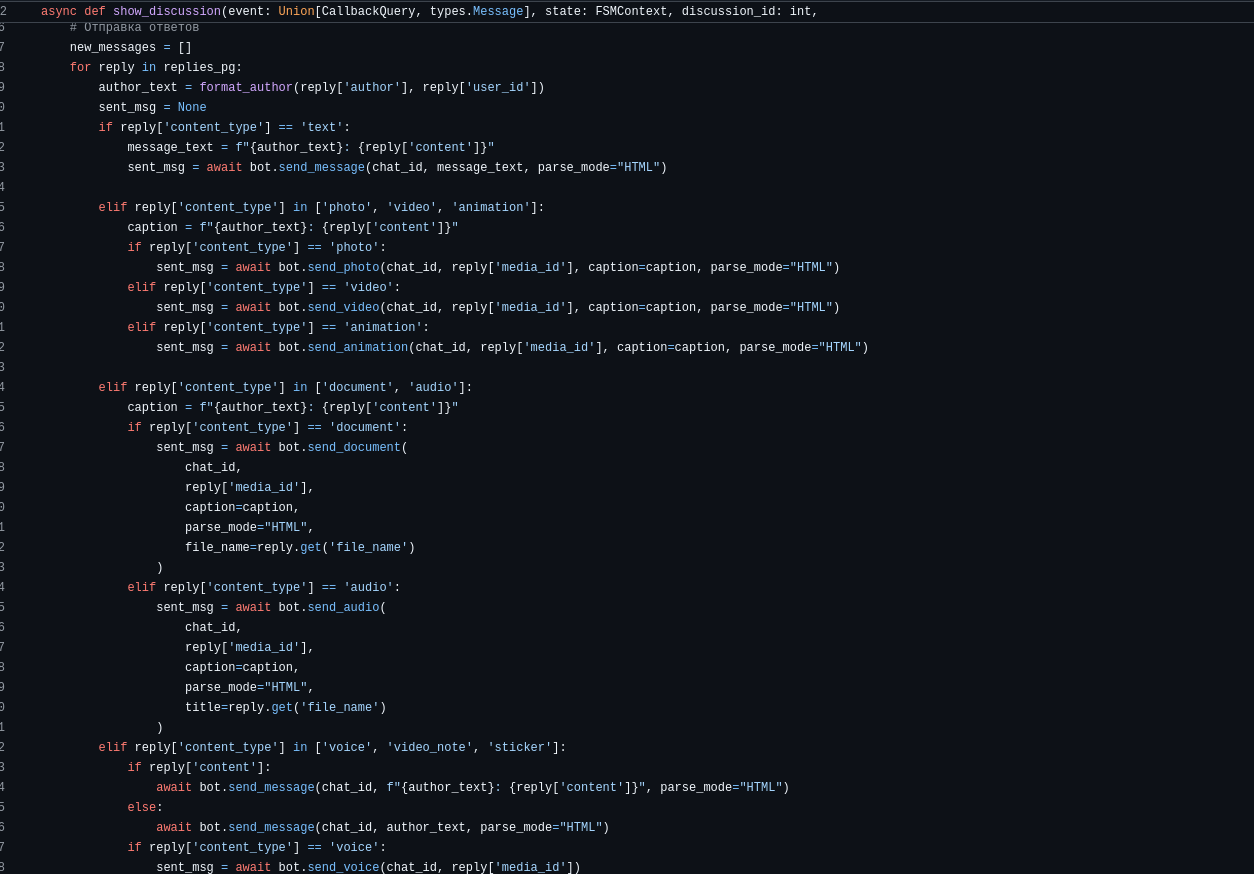Click the == 'animation' condition line

pos(278,328)
